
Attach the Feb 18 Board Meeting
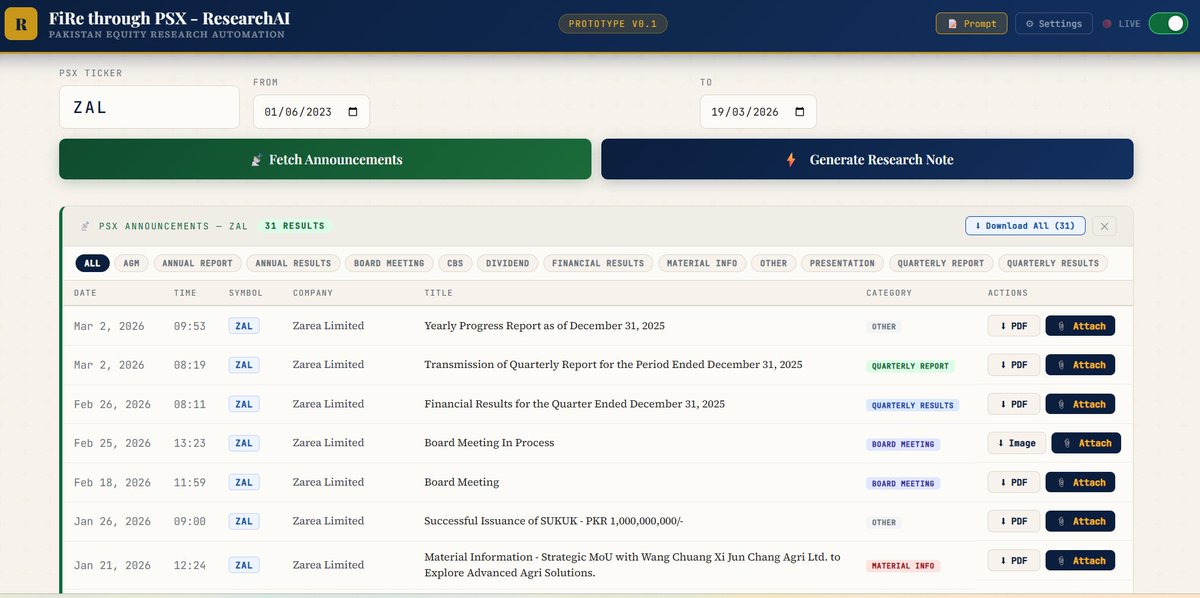coord(1080,482)
